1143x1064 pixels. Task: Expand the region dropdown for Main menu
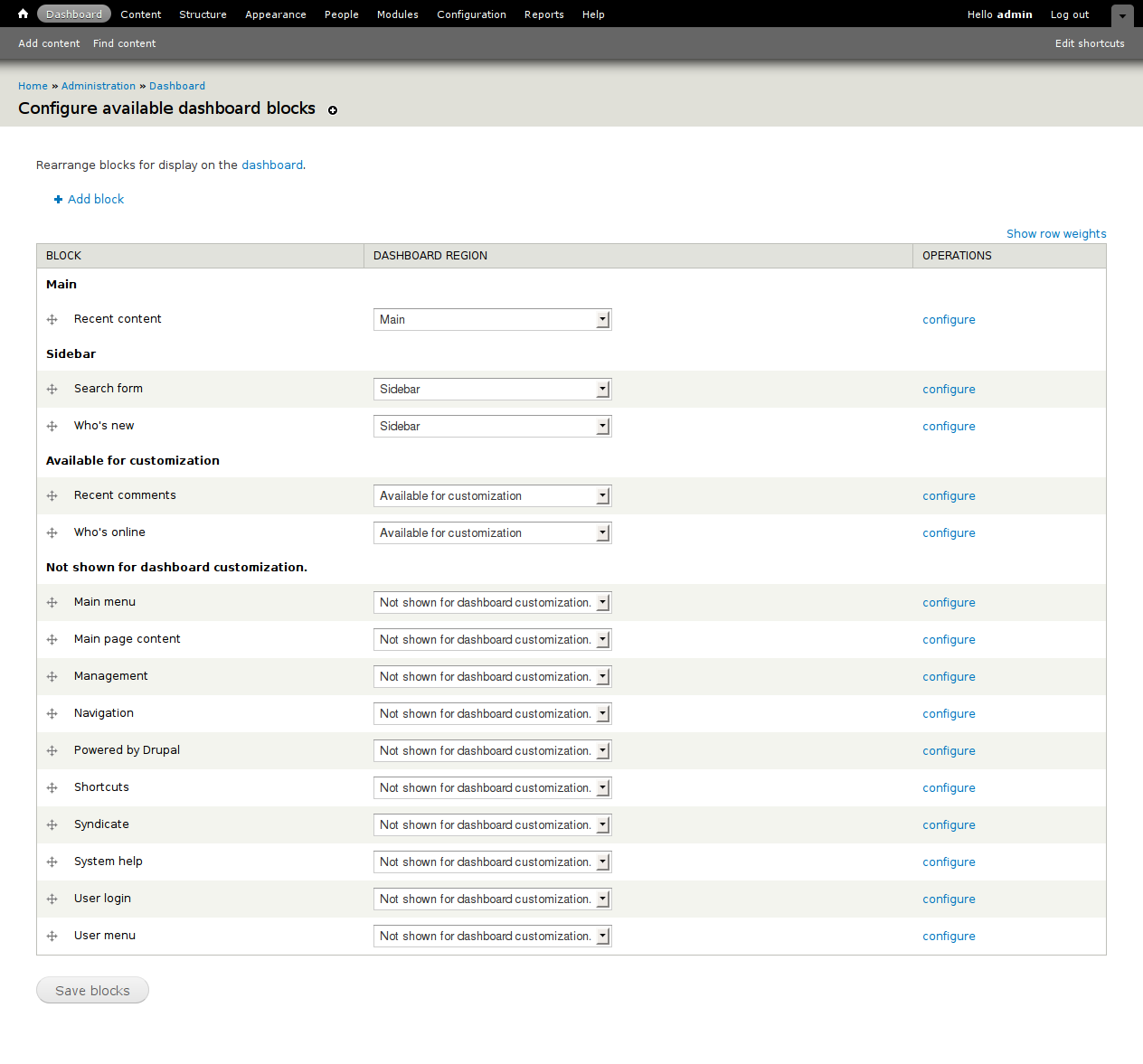coord(492,603)
